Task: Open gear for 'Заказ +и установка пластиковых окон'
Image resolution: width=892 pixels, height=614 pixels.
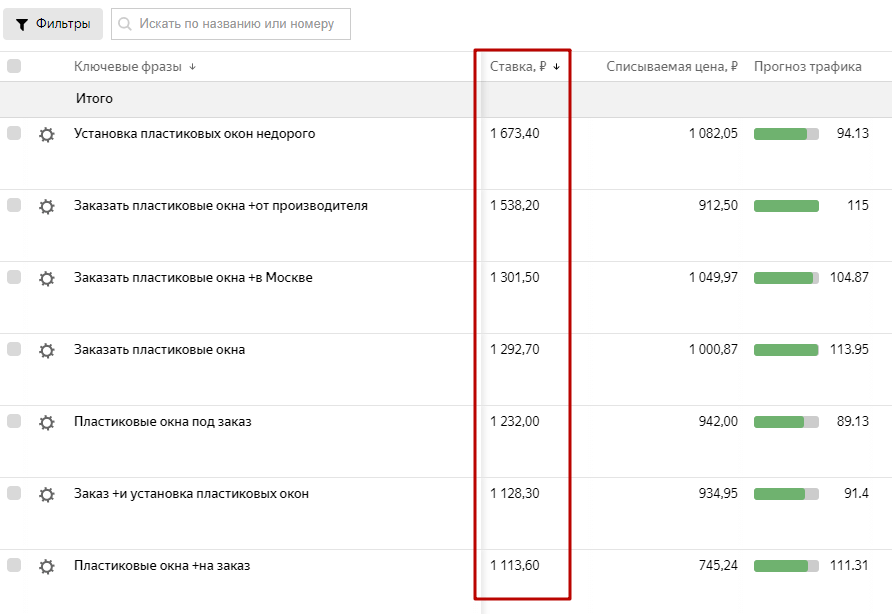Action: point(47,495)
